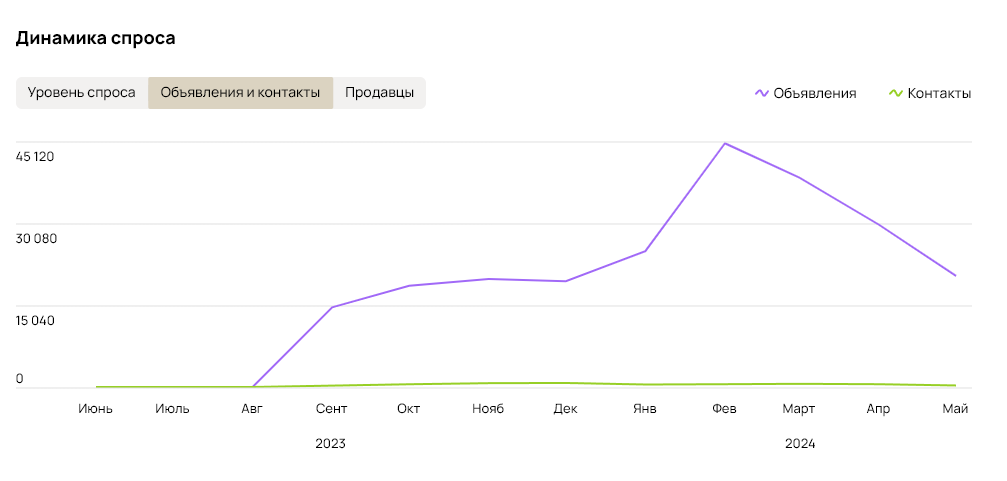Click the purple line peak at Фев
The height and width of the screenshot is (481, 1007).
pos(724,143)
